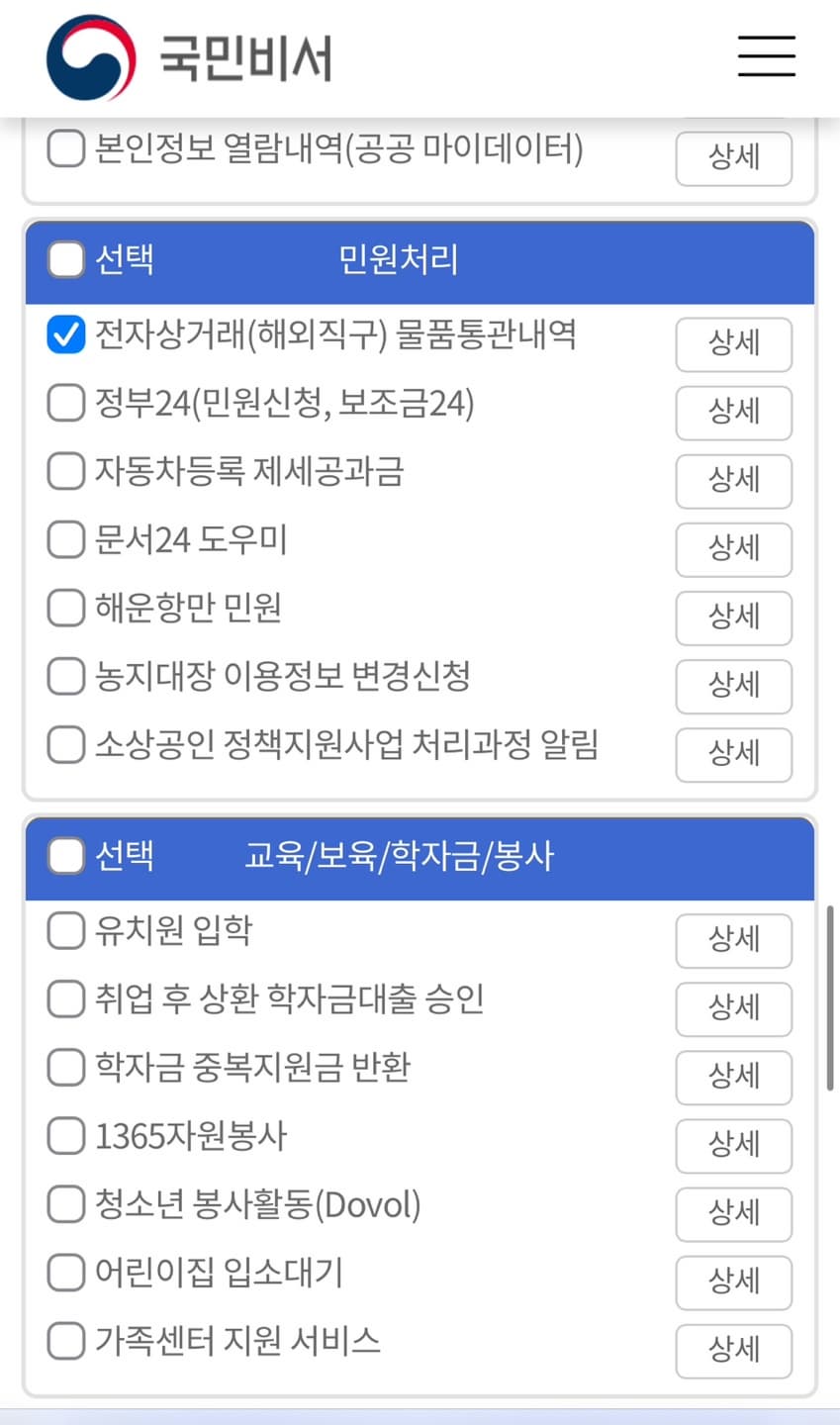Screen dimensions: 840x1425
Task: Check 본인정보 열람내역(공공 마이데이터)
Action: click(65, 148)
